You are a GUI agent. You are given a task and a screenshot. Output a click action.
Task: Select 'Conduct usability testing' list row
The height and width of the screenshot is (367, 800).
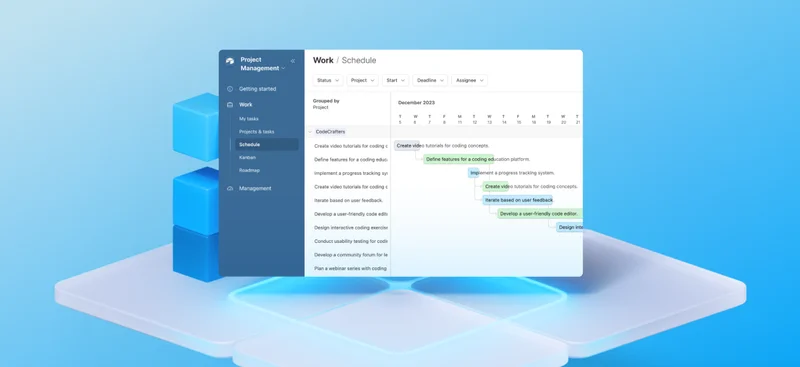point(351,241)
